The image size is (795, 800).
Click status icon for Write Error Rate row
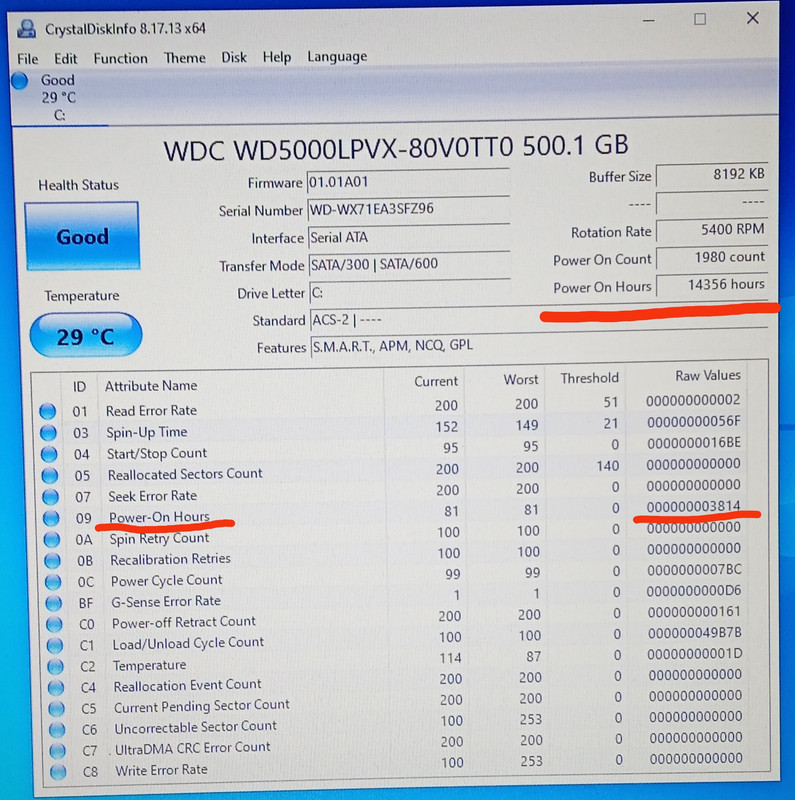58,771
